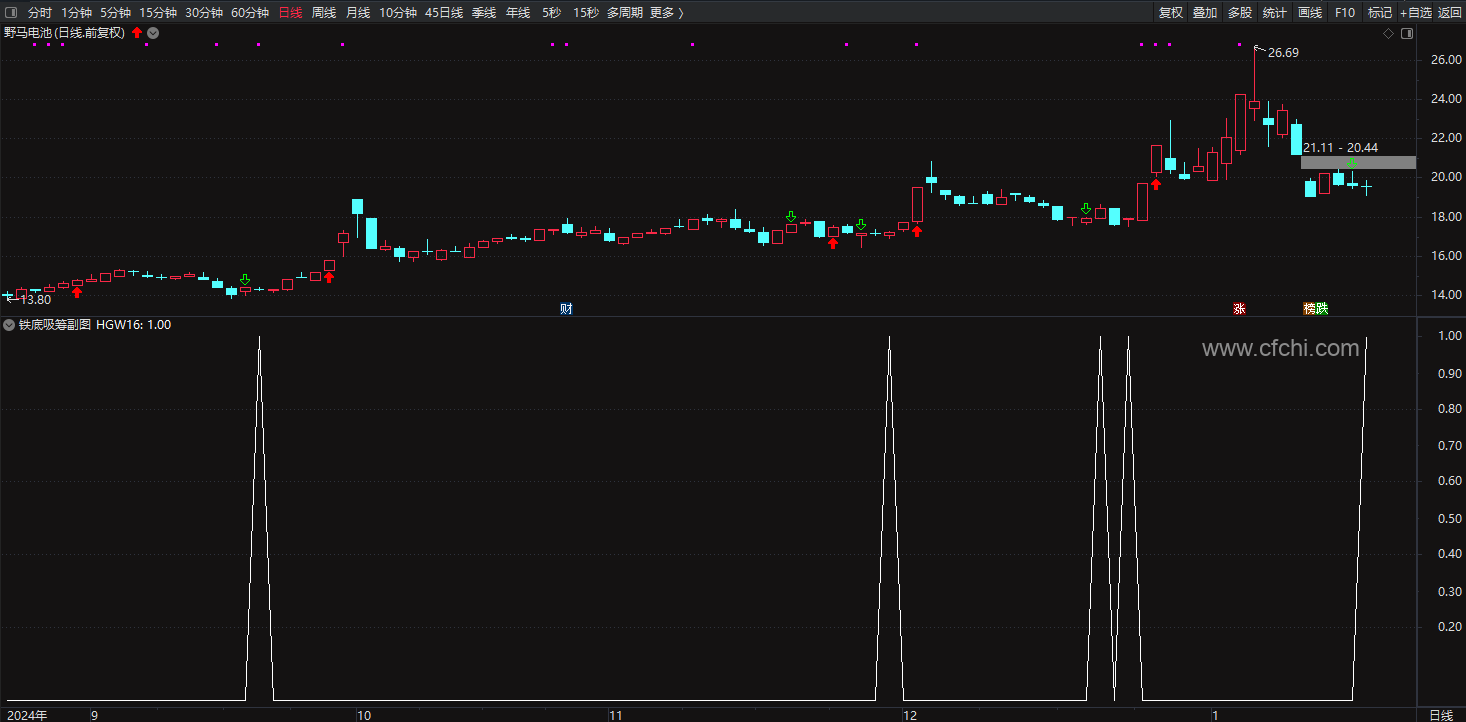
Task: Click the 13.80 low price label
Action: tap(35, 300)
